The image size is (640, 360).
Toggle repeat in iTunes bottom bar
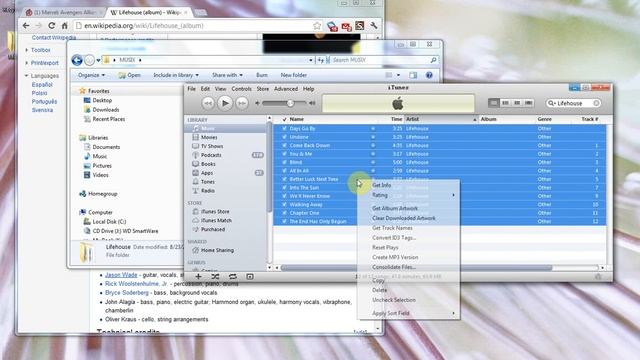click(233, 276)
